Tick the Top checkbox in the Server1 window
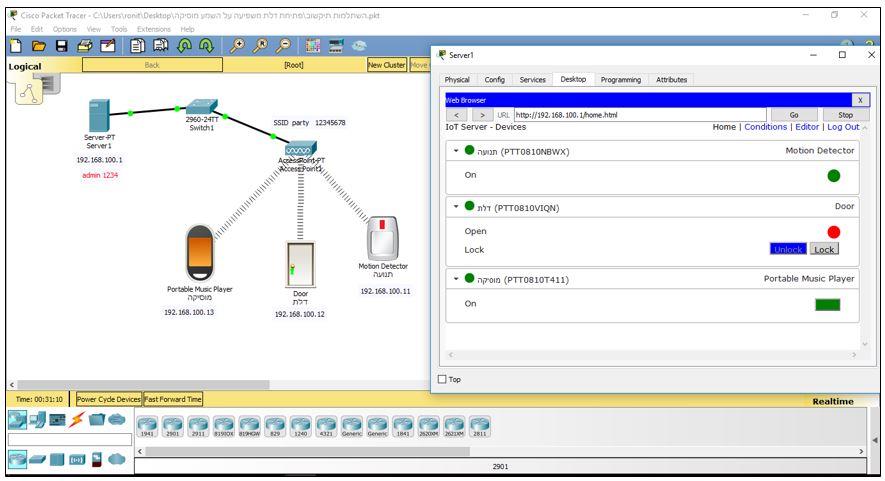885x481 pixels. (442, 379)
